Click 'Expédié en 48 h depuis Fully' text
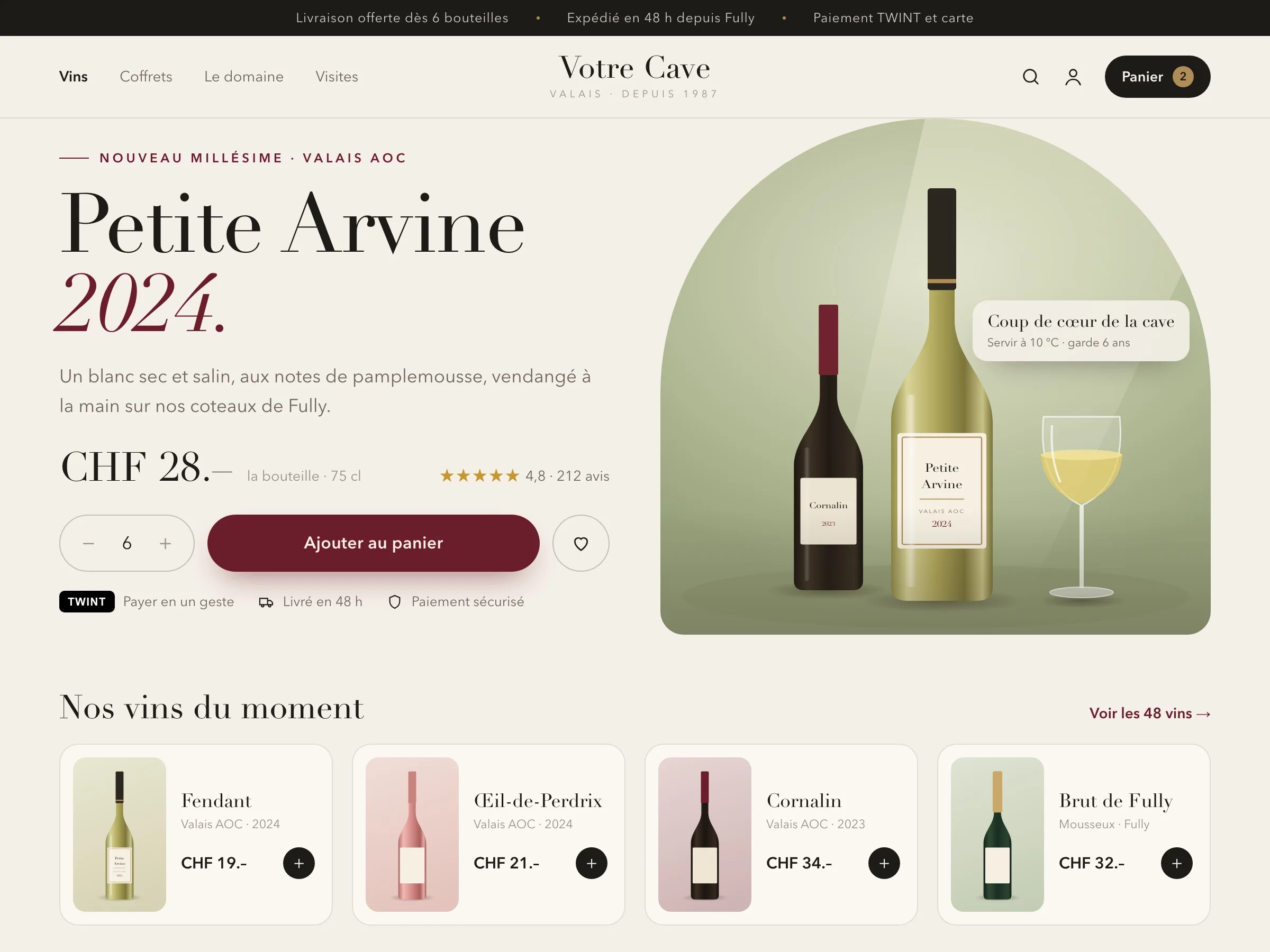The width and height of the screenshot is (1270, 952). coord(661,18)
